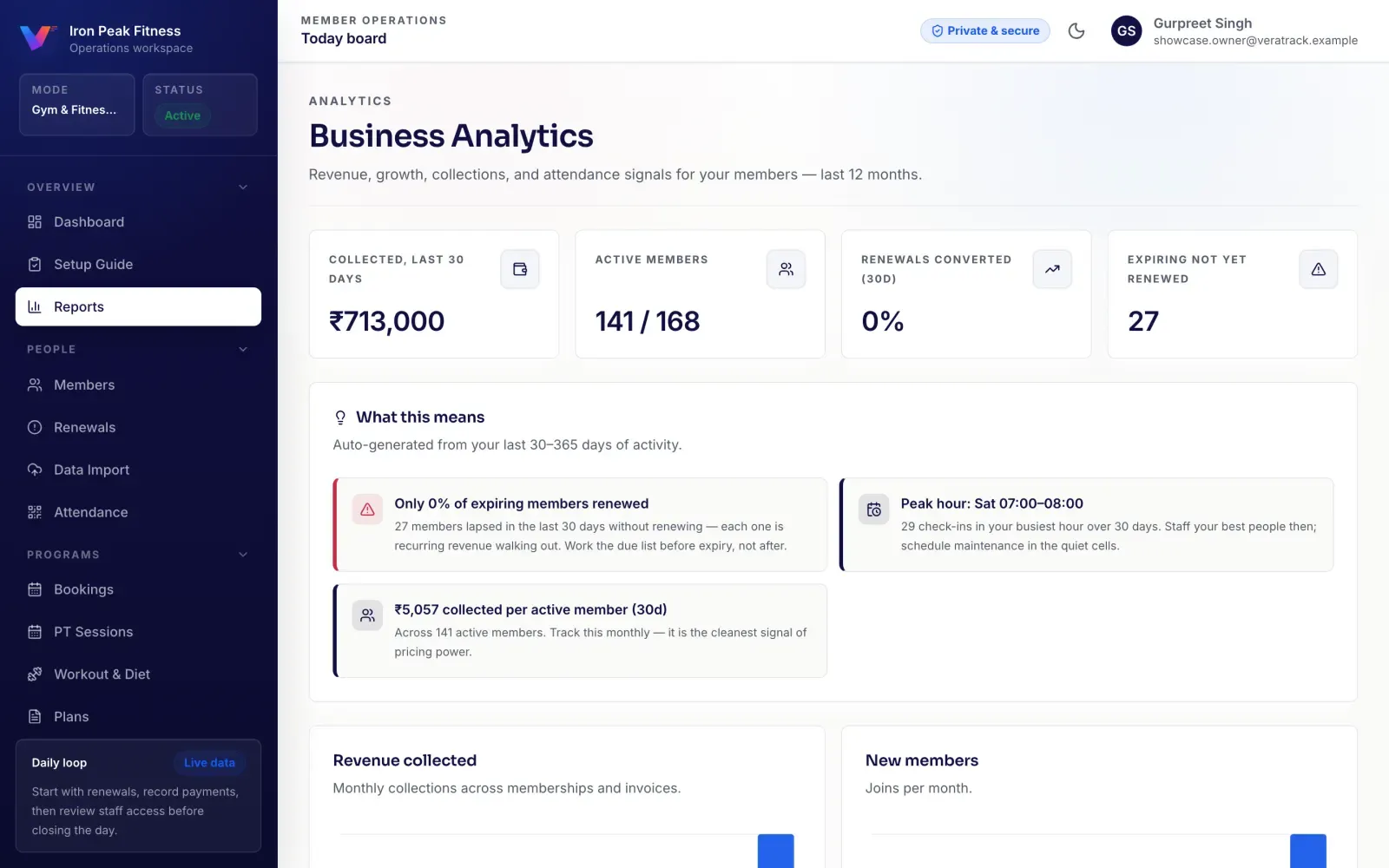Open Dashboard from the sidebar

[x=138, y=222]
